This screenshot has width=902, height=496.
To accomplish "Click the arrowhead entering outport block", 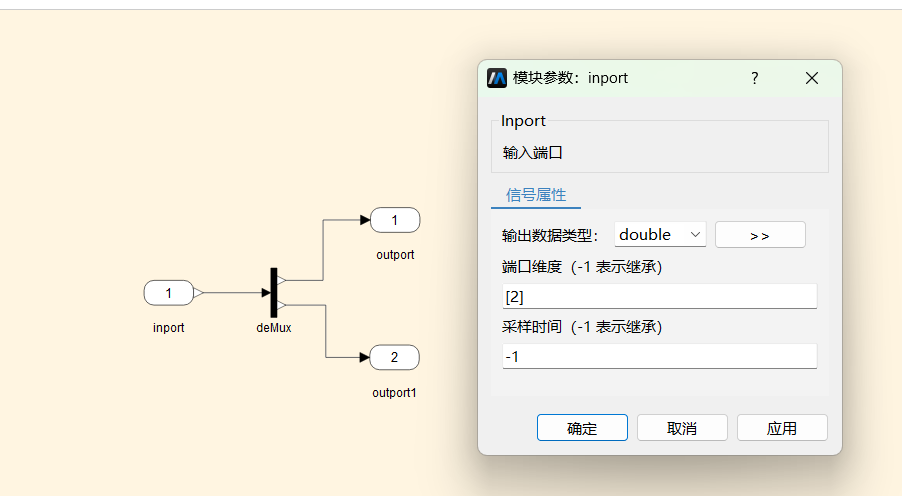I will [x=365, y=220].
